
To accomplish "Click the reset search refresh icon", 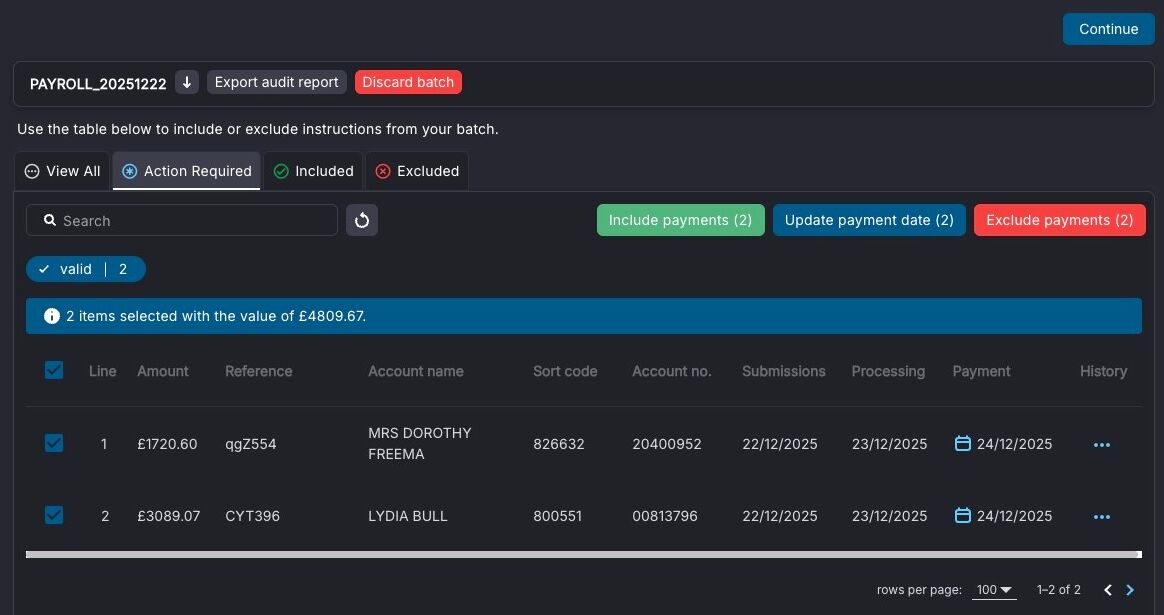I will click(x=362, y=221).
